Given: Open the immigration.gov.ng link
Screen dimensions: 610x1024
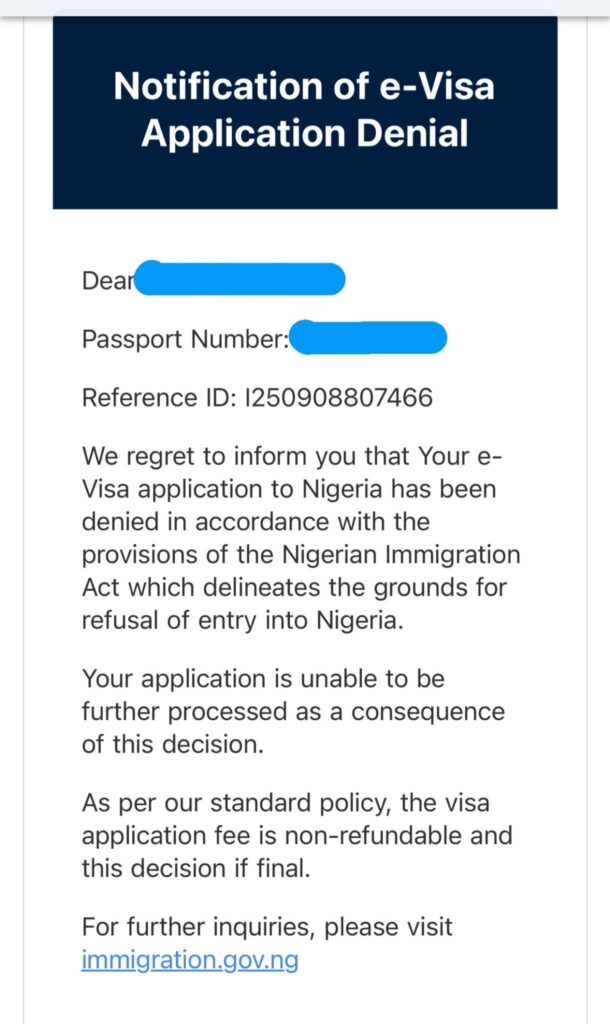Looking at the screenshot, I should pos(190,961).
